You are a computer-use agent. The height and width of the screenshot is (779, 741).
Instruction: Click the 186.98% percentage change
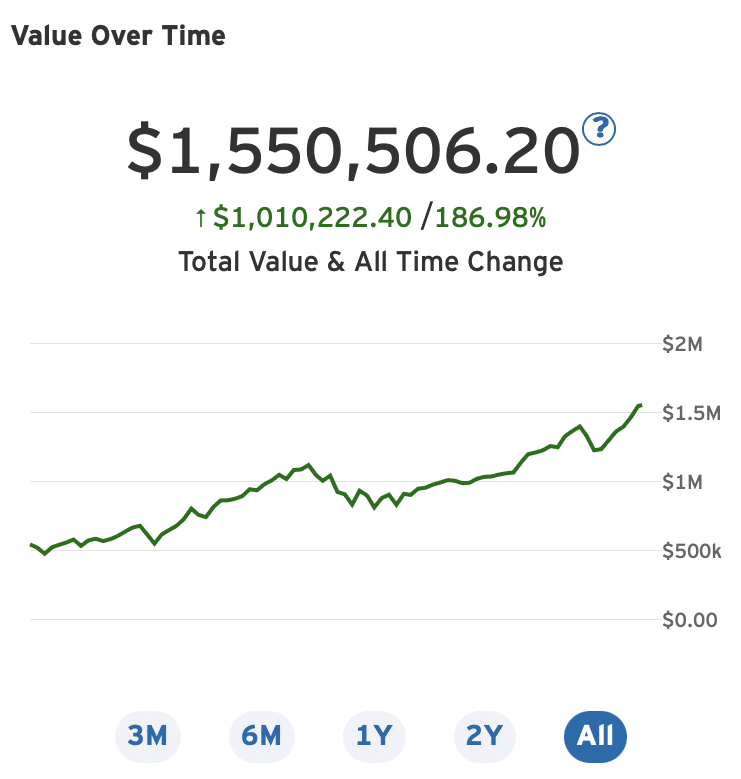489,217
